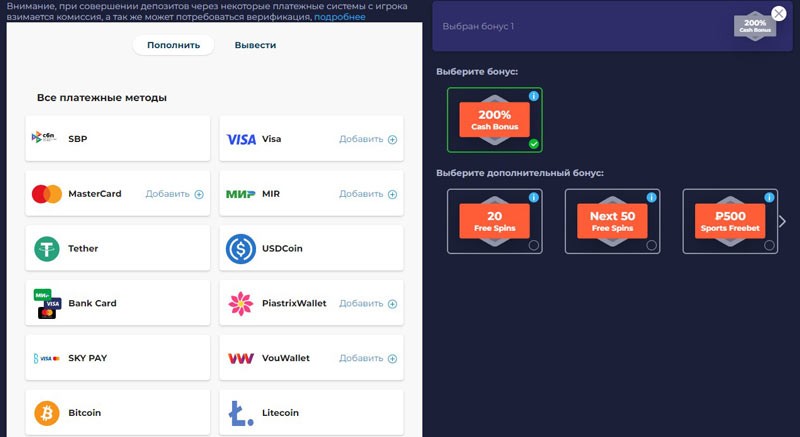
Task: Click the PiastrixWallet flower icon
Action: pos(241,303)
